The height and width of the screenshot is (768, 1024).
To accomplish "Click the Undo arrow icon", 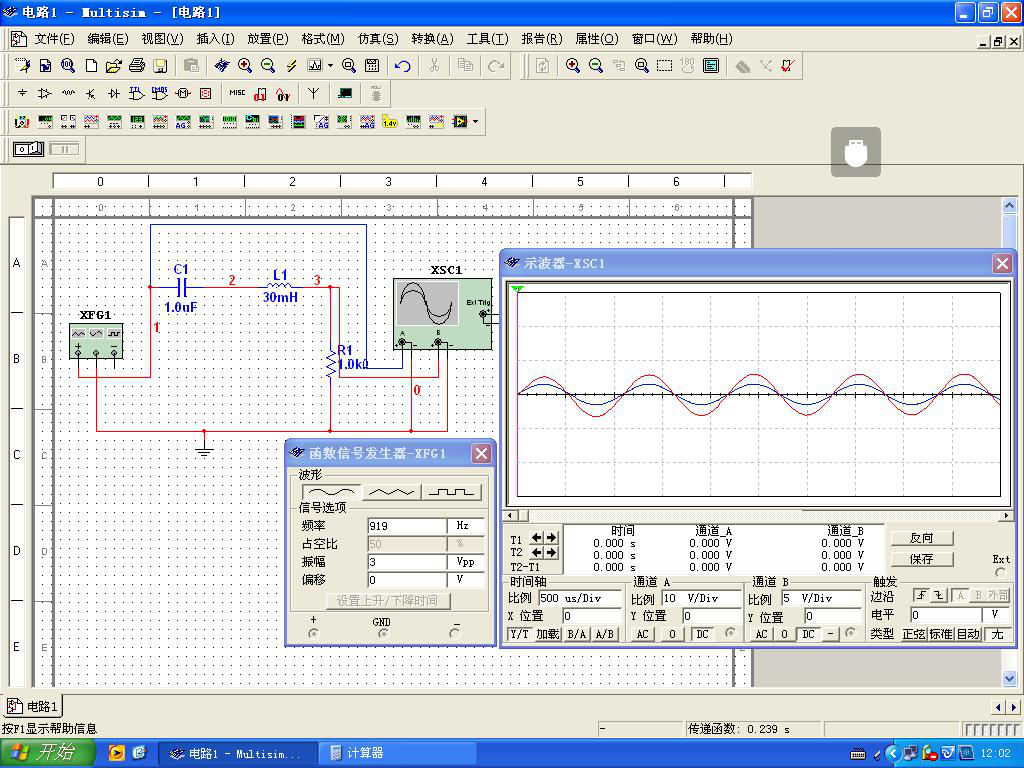I will pyautogui.click(x=402, y=66).
